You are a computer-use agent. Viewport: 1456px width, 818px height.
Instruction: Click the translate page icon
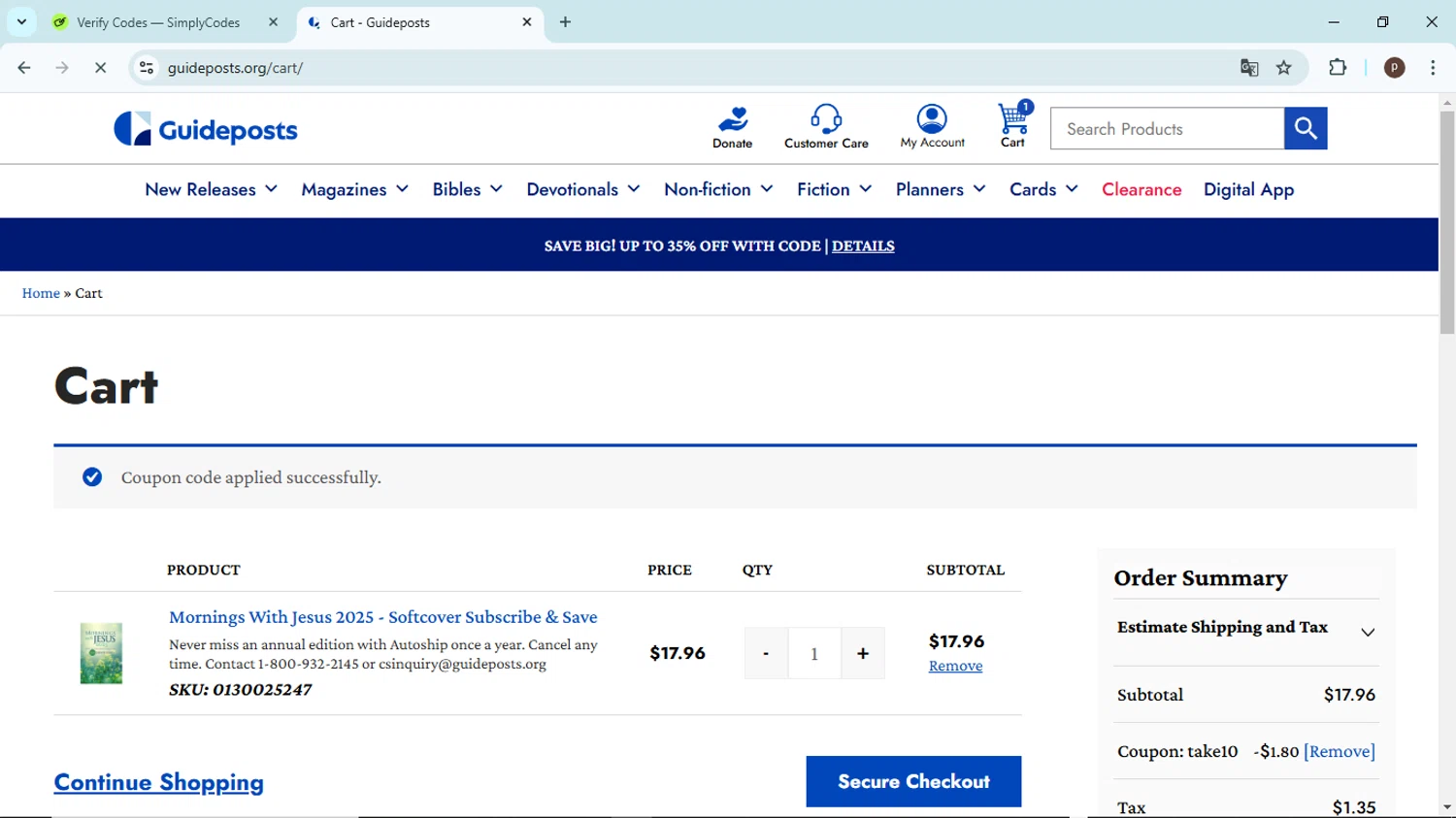click(x=1249, y=68)
